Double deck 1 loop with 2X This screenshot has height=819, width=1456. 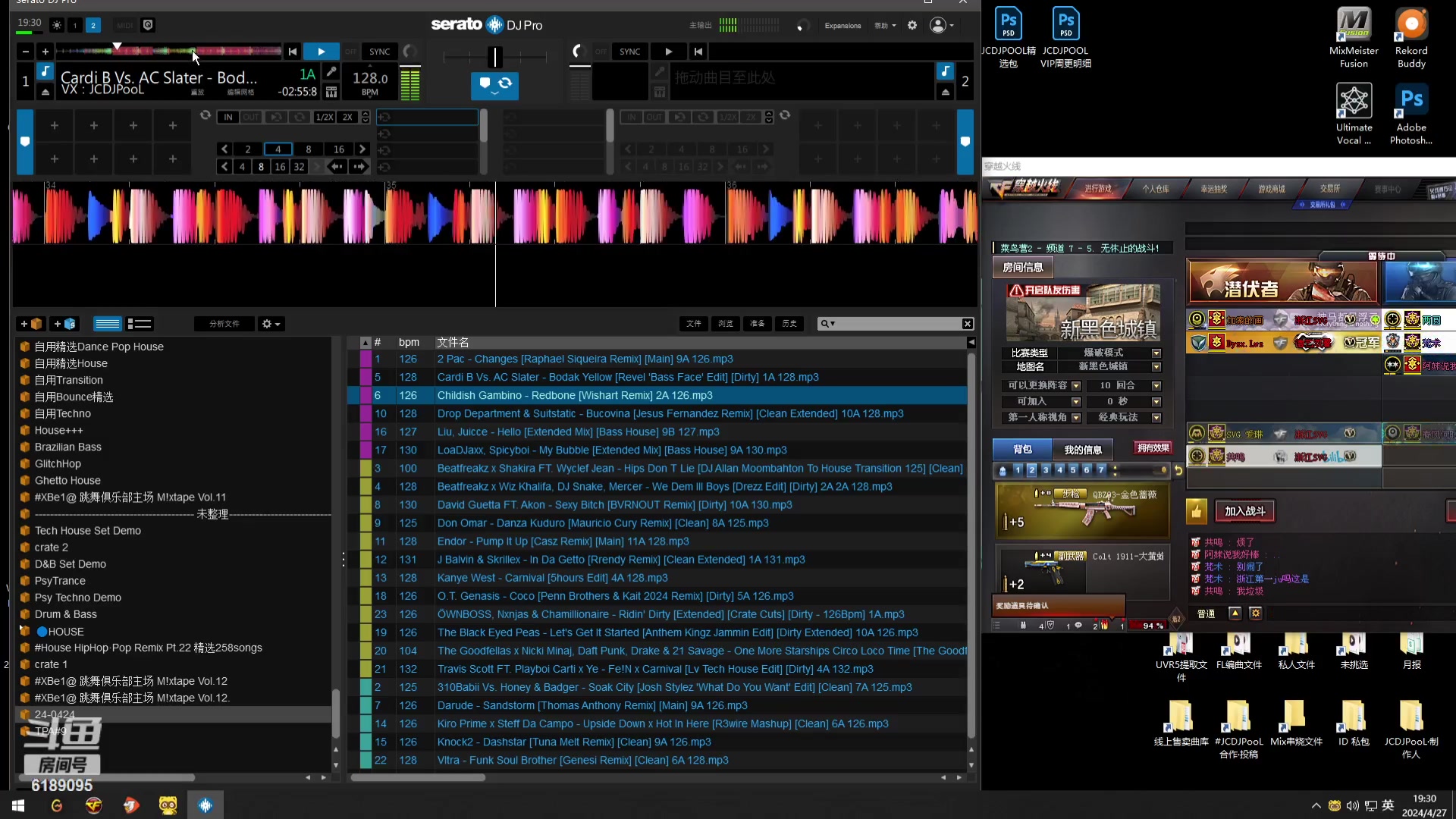coord(347,117)
